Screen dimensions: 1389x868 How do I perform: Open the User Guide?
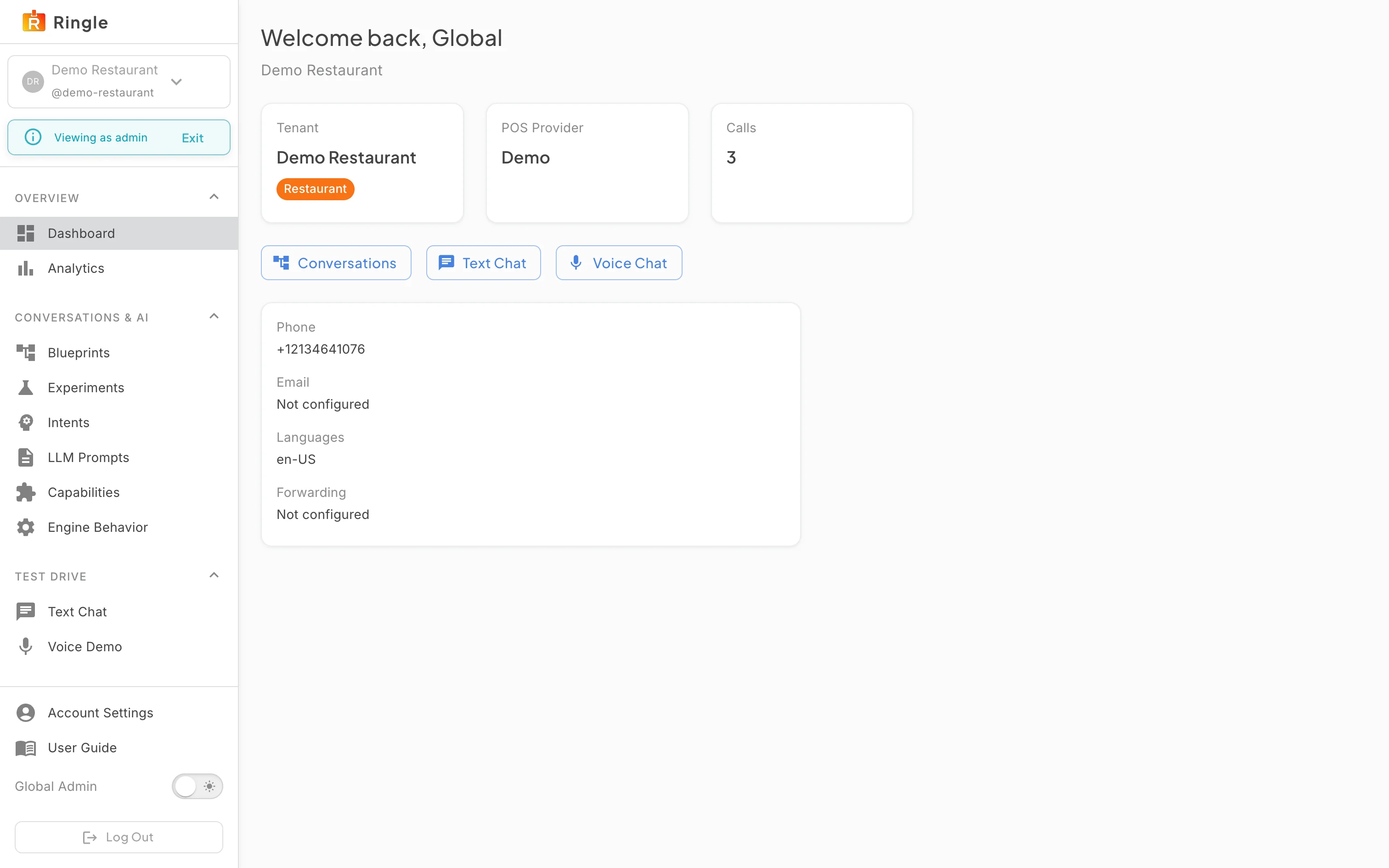coord(119,748)
